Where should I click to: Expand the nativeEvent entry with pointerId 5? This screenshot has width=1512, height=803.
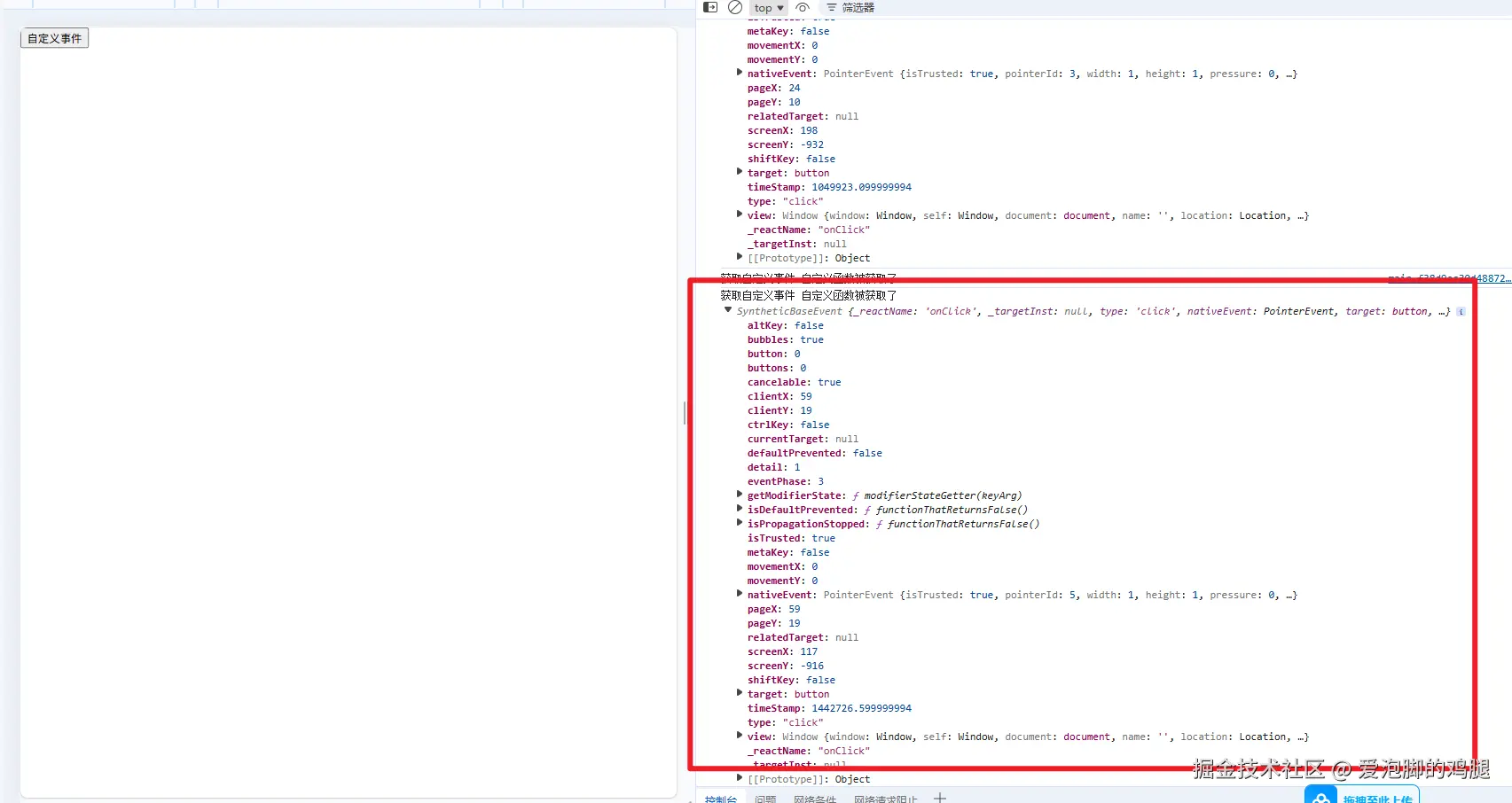point(740,594)
